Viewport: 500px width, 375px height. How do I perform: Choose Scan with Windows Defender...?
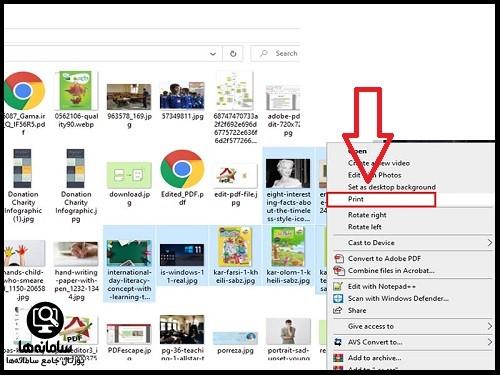pyautogui.click(x=398, y=298)
